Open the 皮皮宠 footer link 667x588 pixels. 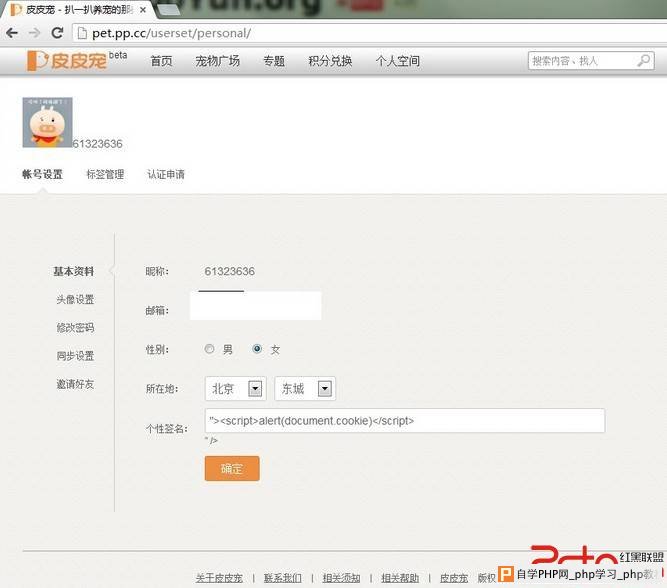tap(454, 578)
